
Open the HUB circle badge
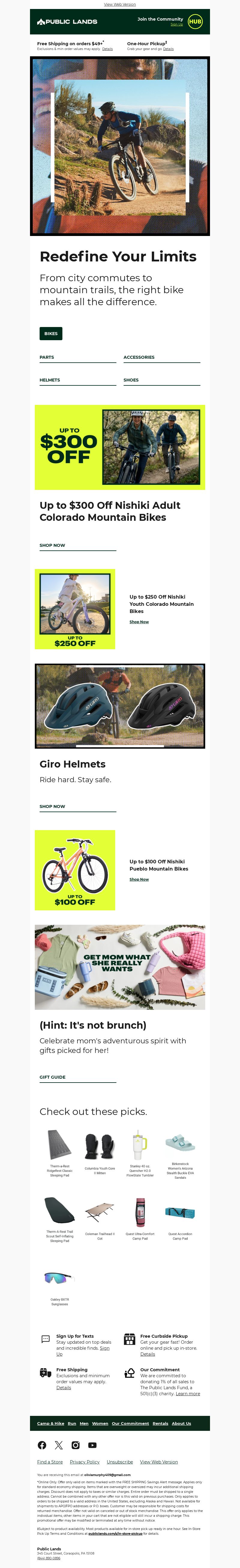tap(195, 21)
